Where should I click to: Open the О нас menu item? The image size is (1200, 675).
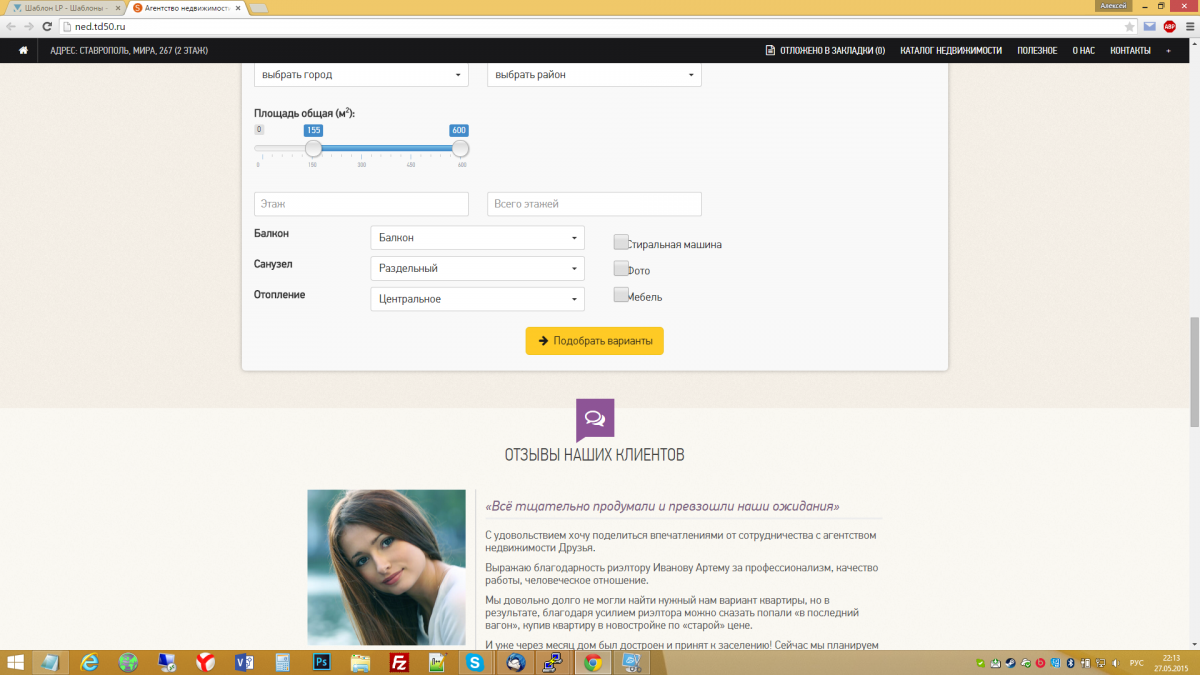pos(1083,50)
